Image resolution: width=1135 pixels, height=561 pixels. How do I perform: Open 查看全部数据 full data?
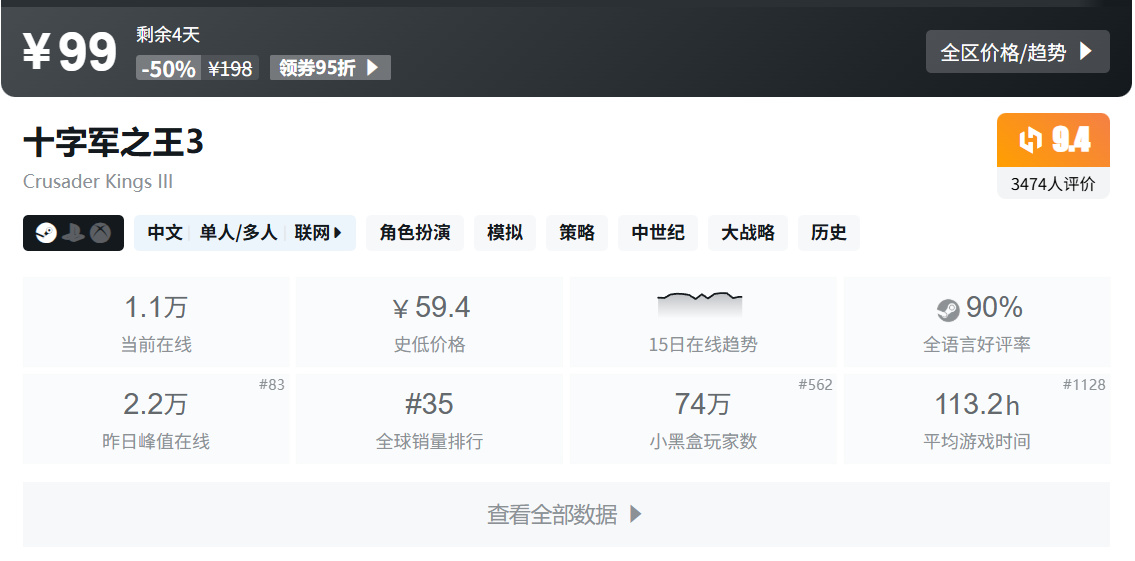(x=566, y=515)
